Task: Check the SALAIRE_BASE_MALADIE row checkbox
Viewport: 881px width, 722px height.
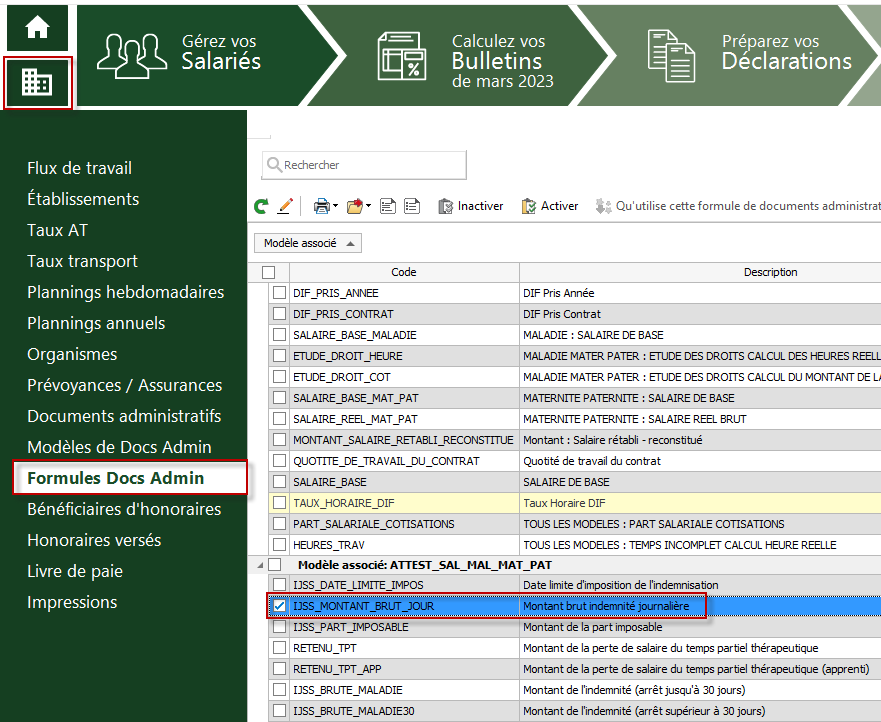Action: (279, 335)
